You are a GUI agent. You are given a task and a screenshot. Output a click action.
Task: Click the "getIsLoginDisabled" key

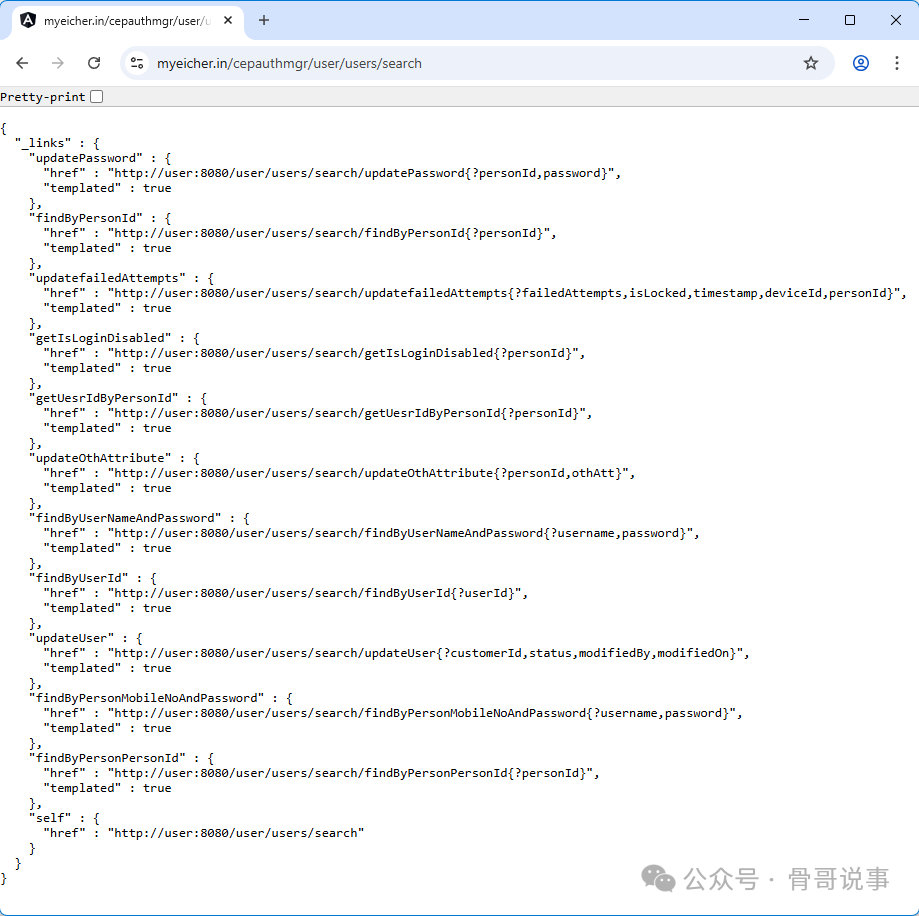pos(100,338)
